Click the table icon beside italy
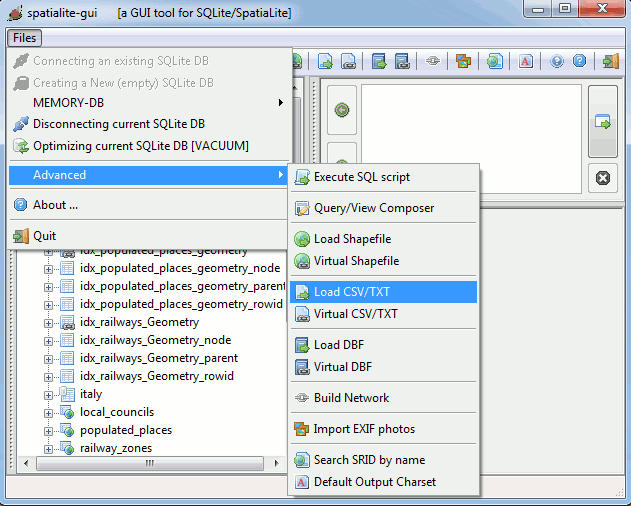 pos(67,394)
